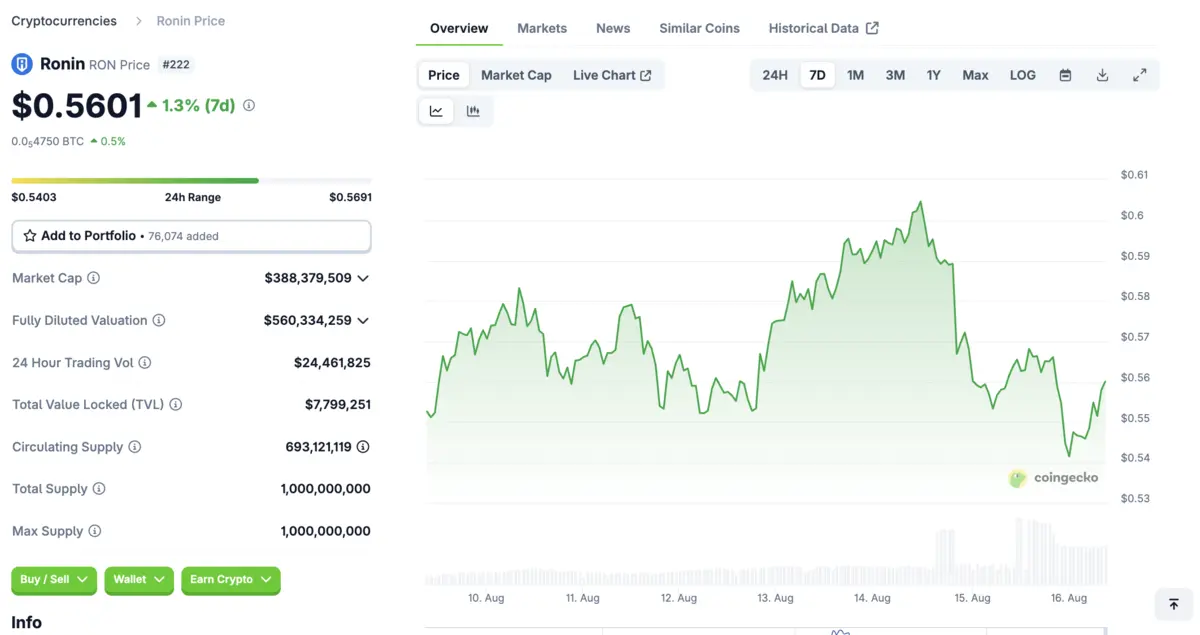The width and height of the screenshot is (1200, 635).
Task: Open the Similar Coins tab
Action: click(x=699, y=28)
